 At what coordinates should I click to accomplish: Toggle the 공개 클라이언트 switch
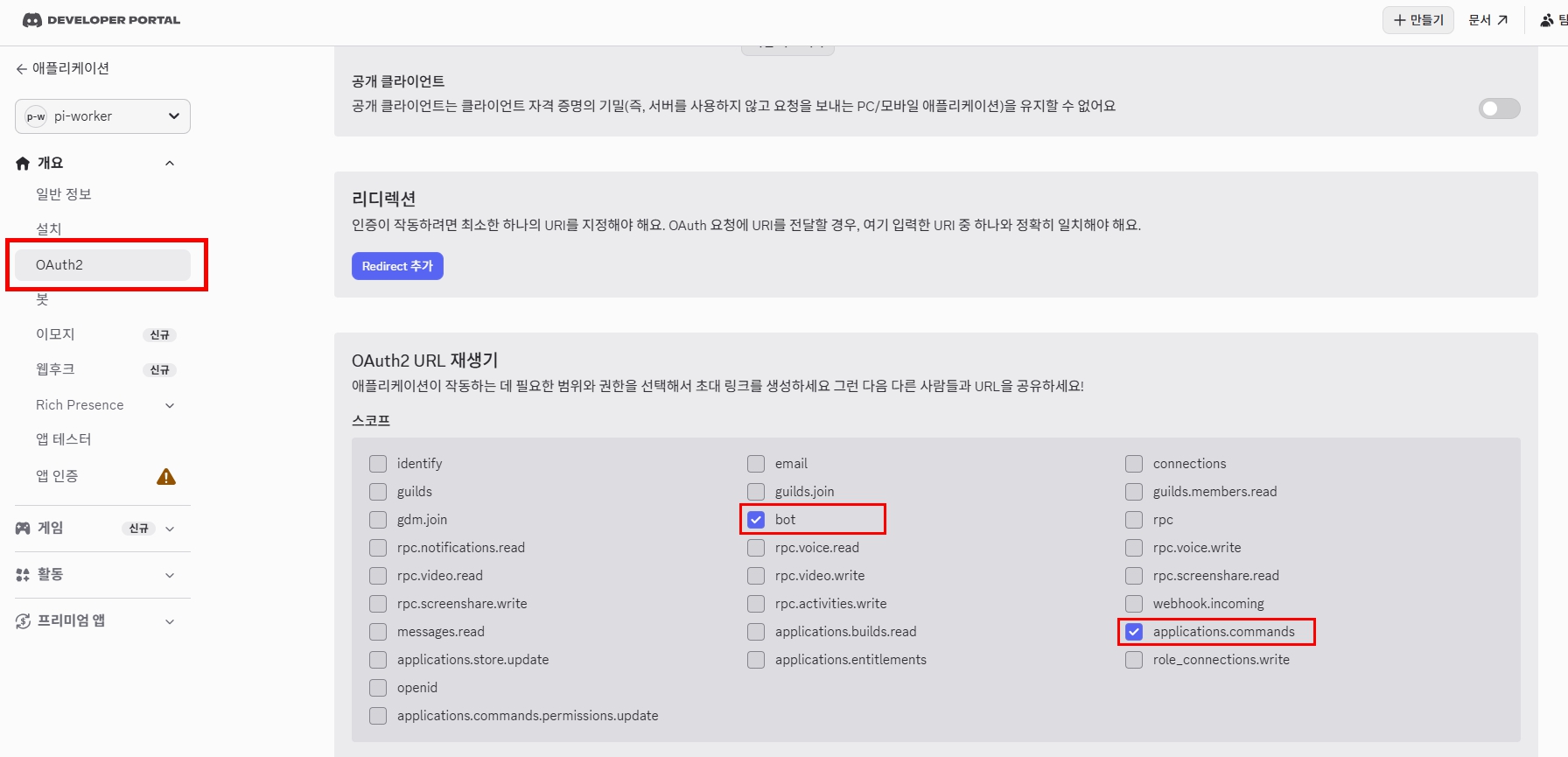[1499, 109]
